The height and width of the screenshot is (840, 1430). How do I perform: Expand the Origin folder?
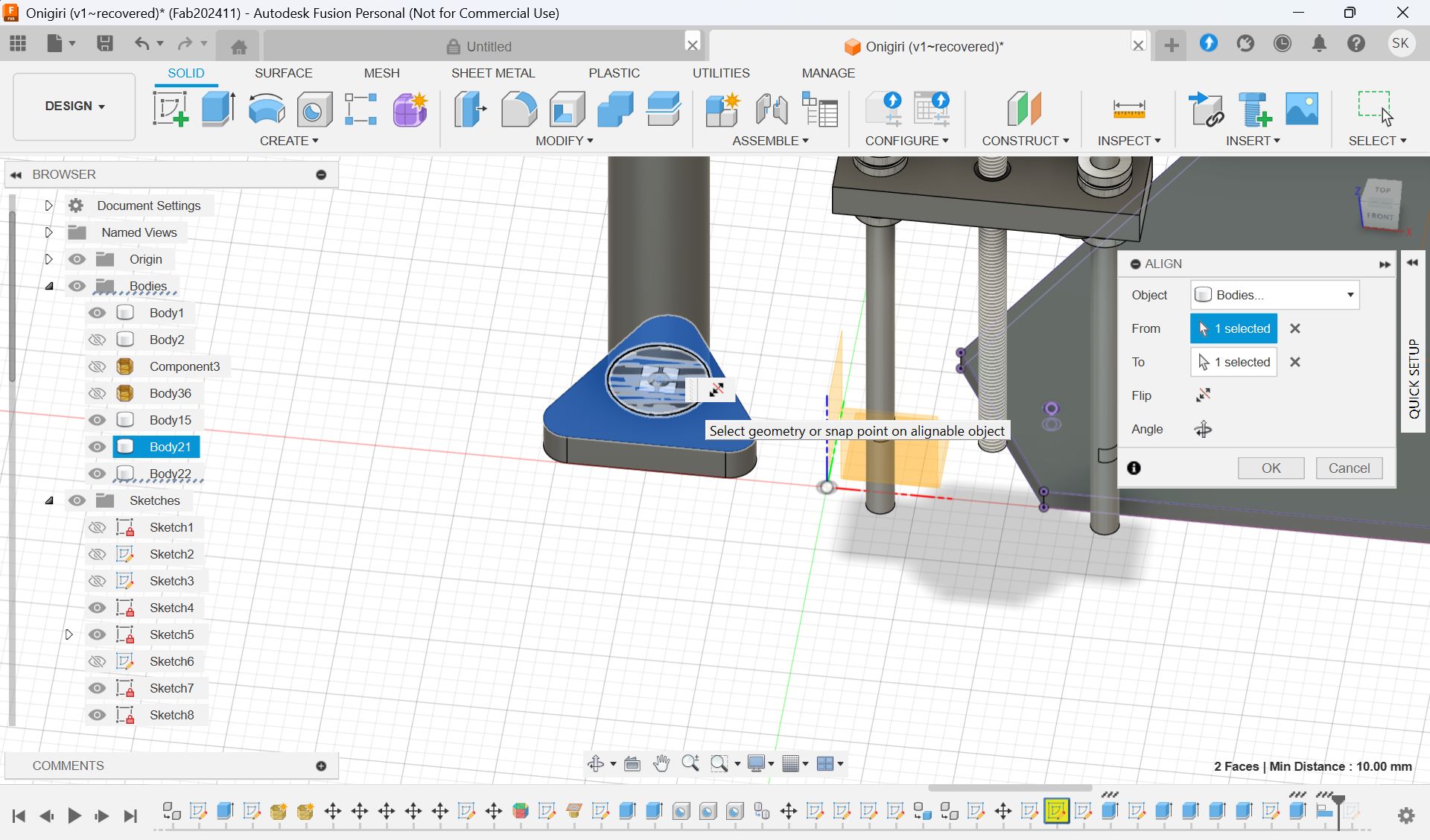click(x=48, y=259)
